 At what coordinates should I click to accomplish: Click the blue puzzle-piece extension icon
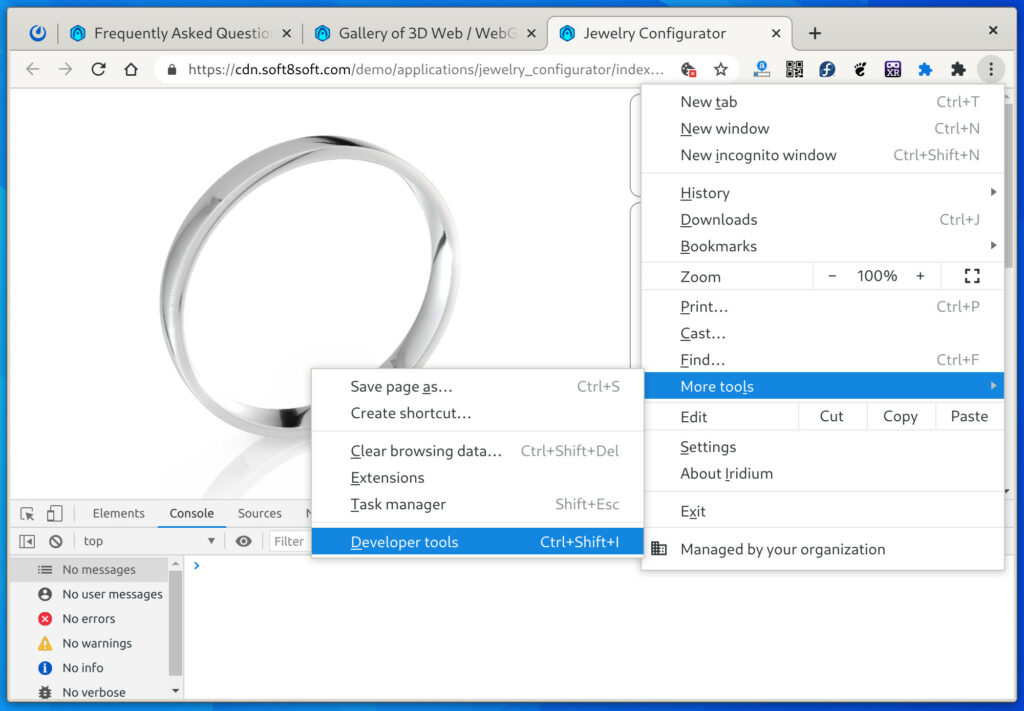[925, 69]
